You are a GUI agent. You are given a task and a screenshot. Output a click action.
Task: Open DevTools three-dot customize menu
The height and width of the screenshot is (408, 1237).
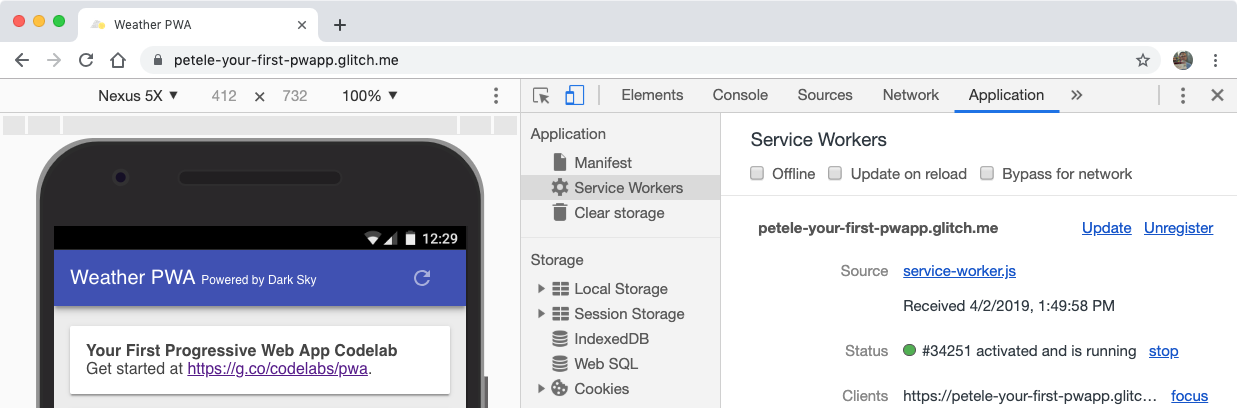pos(1183,96)
